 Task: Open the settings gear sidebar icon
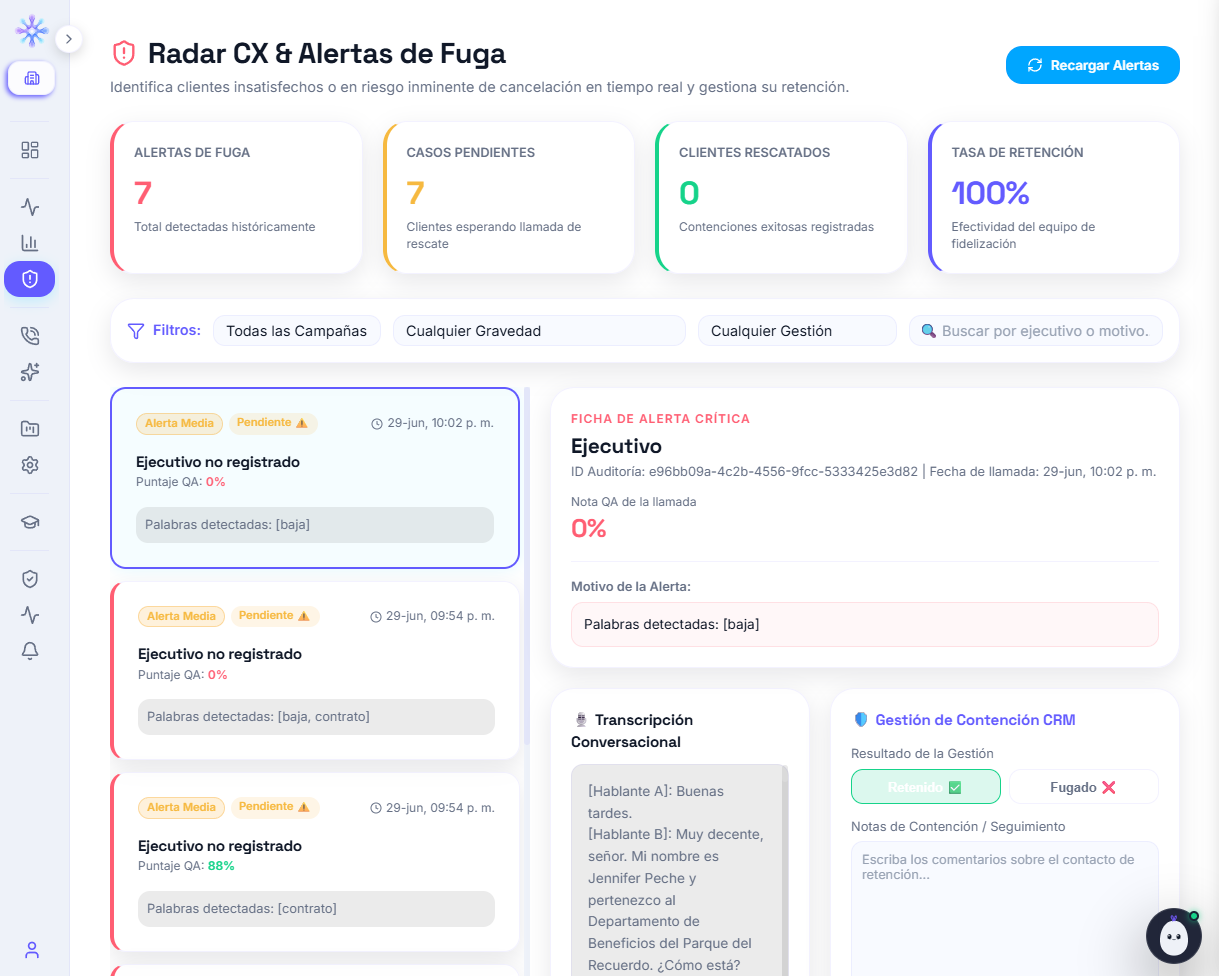coord(30,465)
